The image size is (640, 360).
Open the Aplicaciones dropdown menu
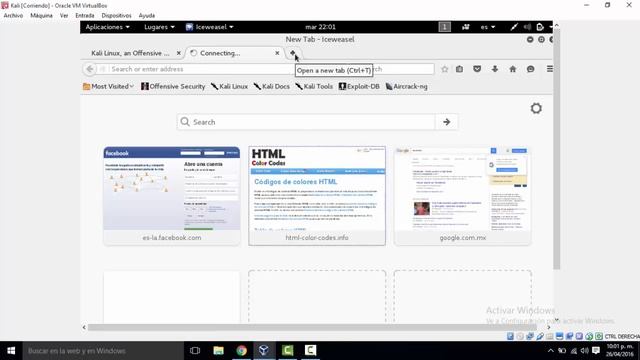[x=107, y=27]
